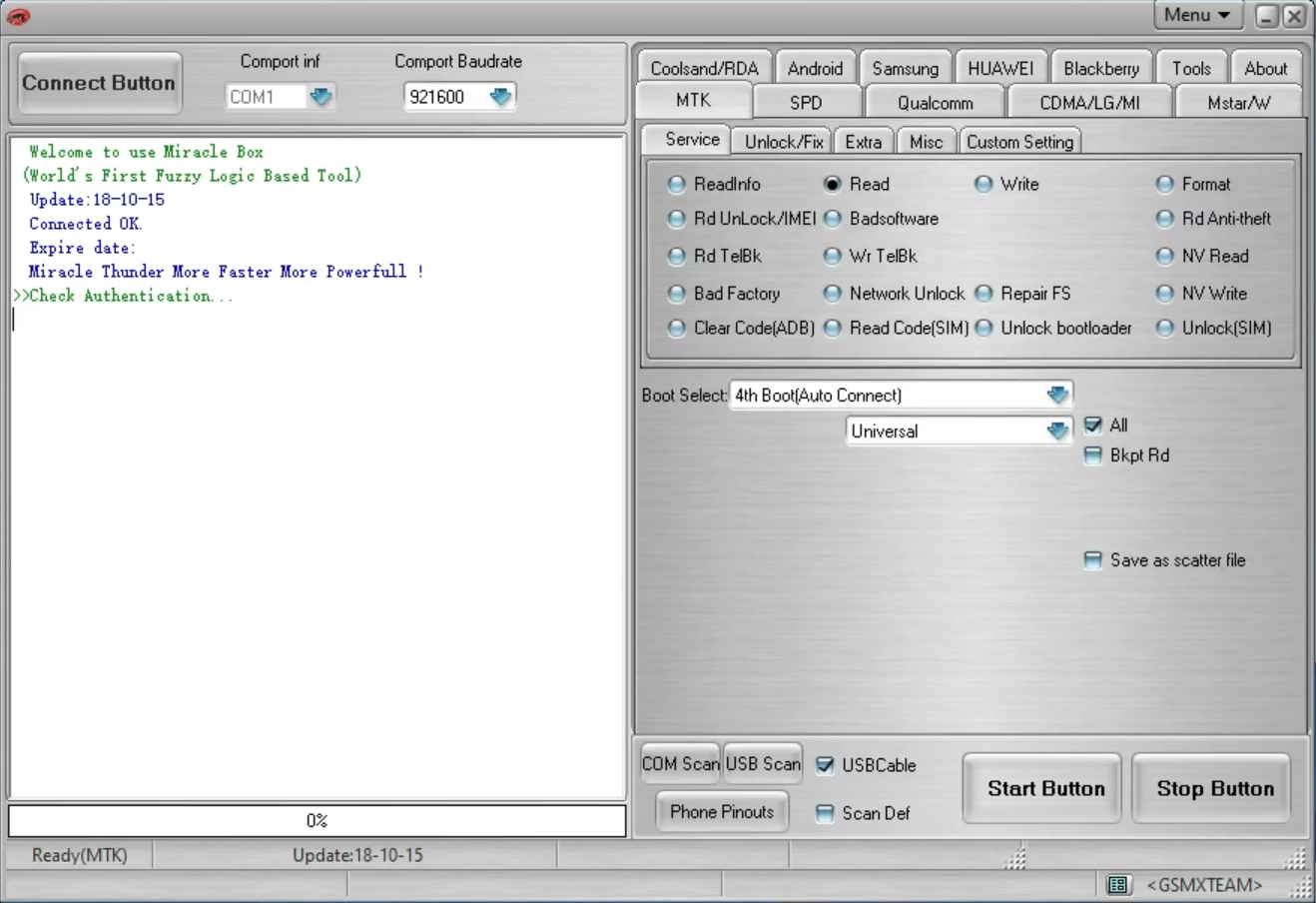This screenshot has height=903, width=1316.
Task: Click the Connect Button
Action: 99,83
